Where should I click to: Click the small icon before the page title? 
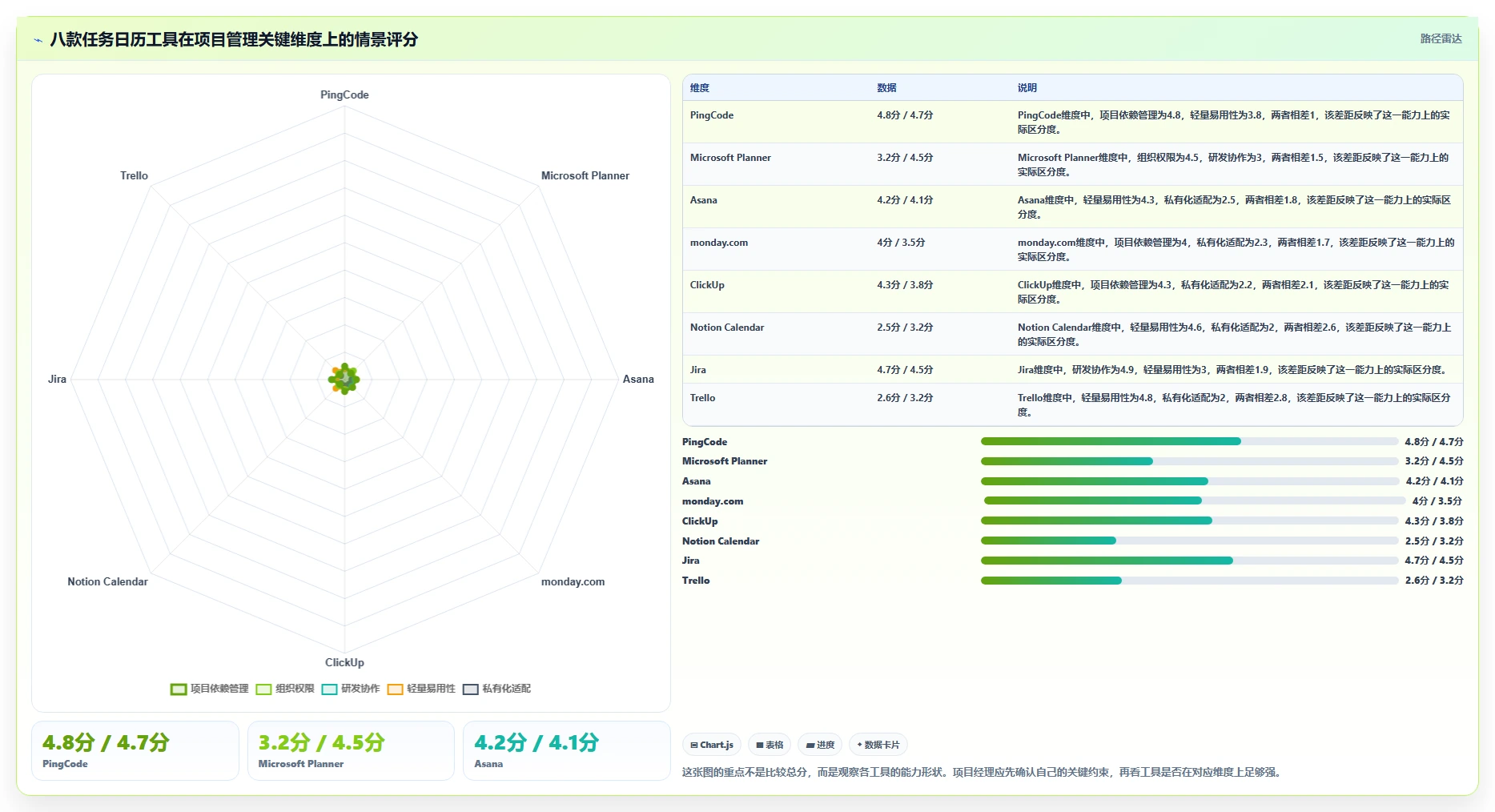click(38, 40)
